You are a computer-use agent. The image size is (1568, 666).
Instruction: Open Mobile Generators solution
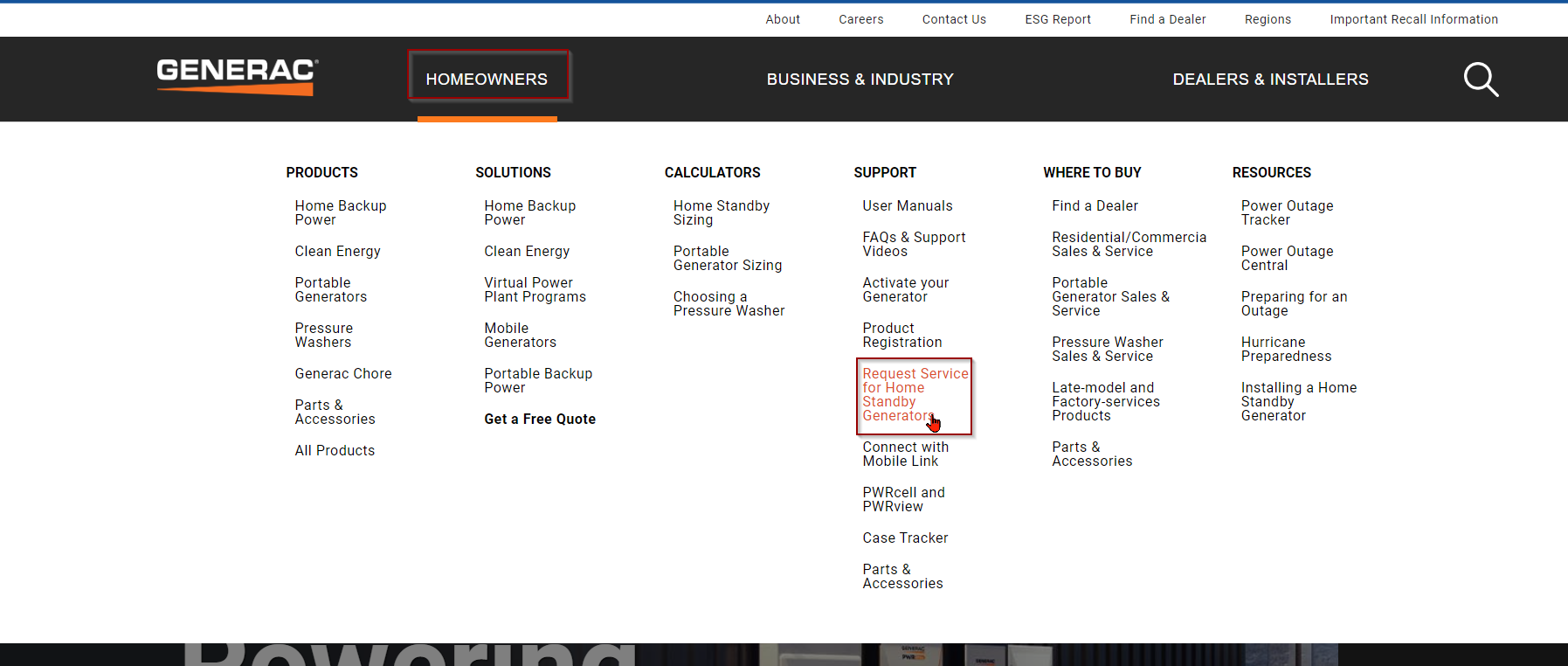click(x=521, y=335)
